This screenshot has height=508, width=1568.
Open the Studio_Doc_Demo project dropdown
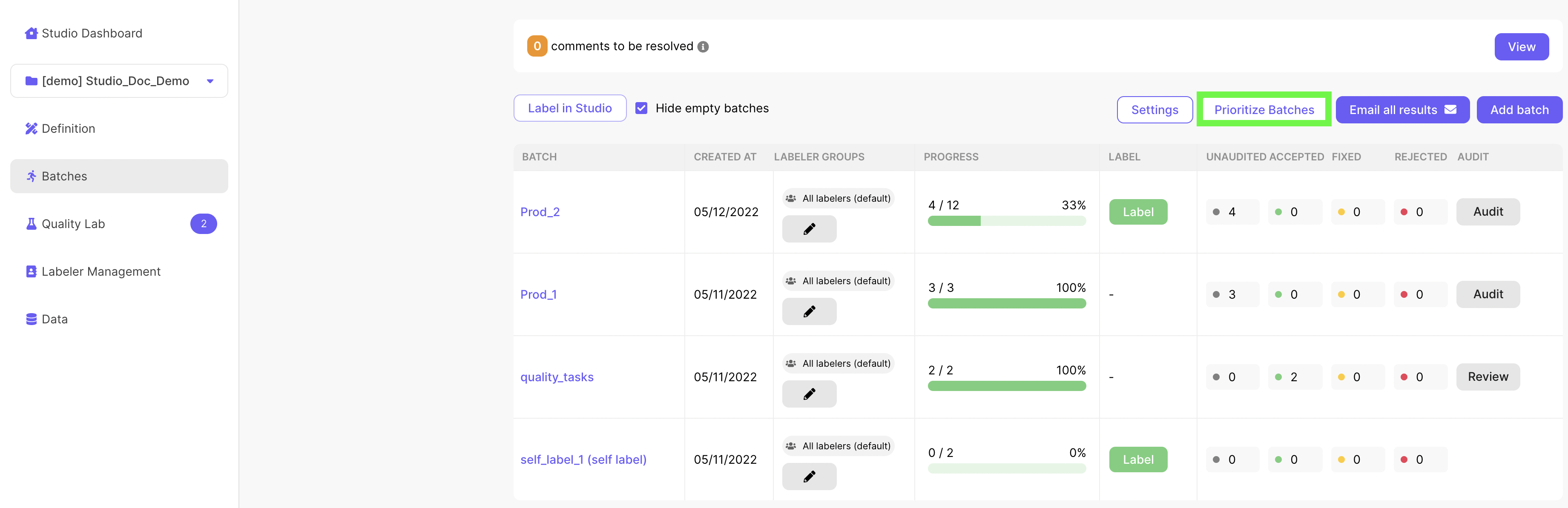(116, 81)
